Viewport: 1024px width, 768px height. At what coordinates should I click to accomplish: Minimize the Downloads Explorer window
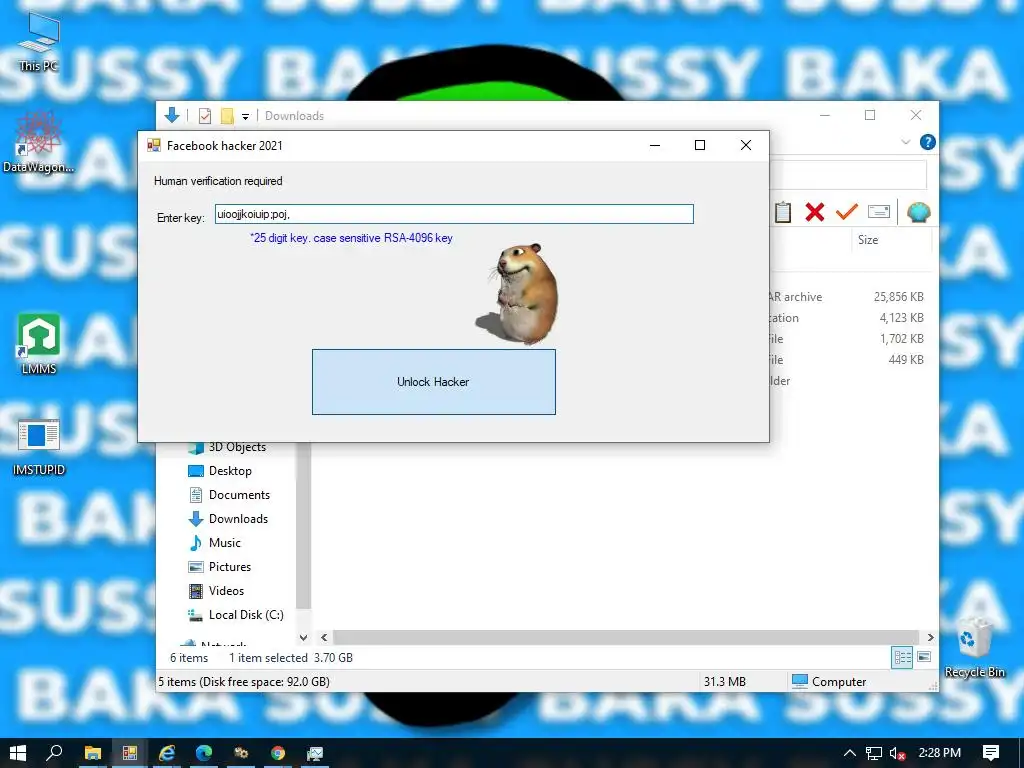(825, 116)
